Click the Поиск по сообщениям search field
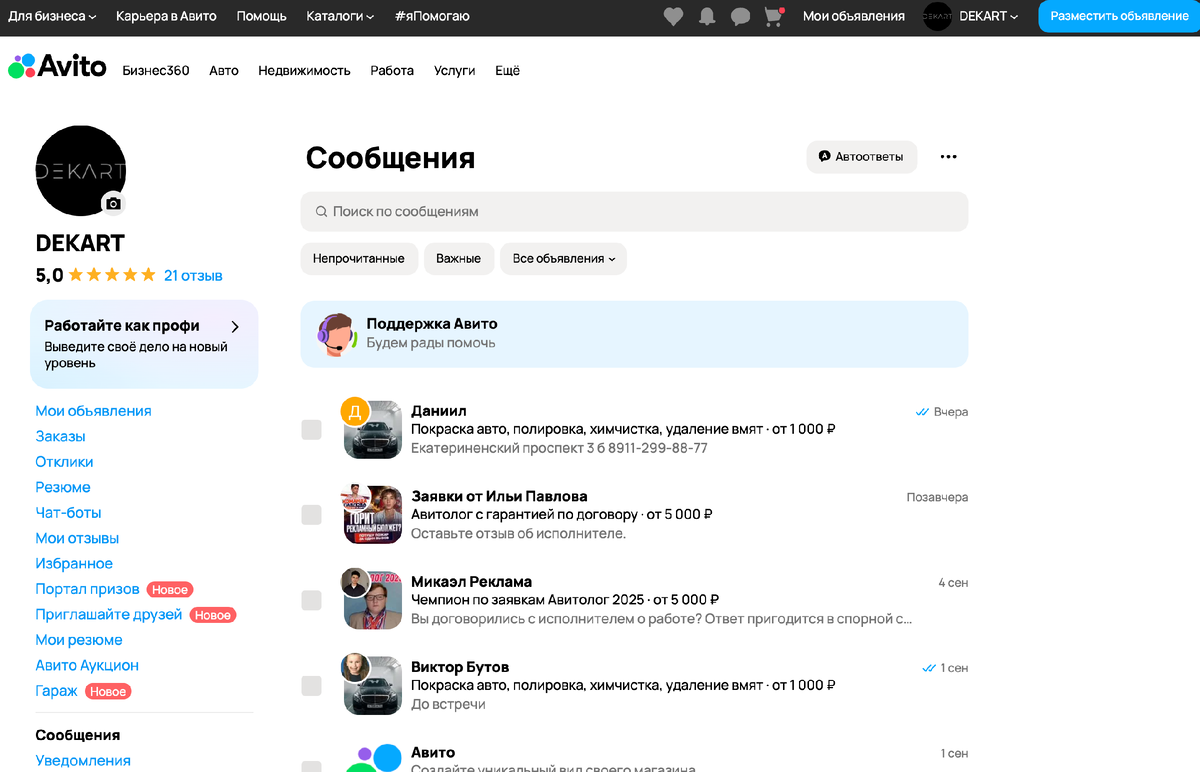 634,211
